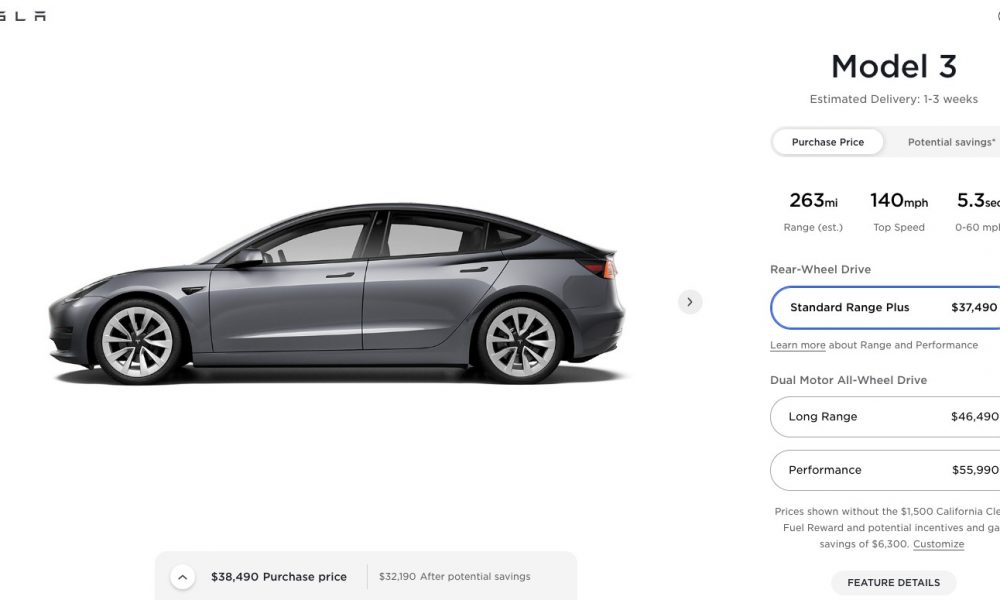The height and width of the screenshot is (600, 1000).
Task: Select the Purchase Price tab
Action: (827, 142)
